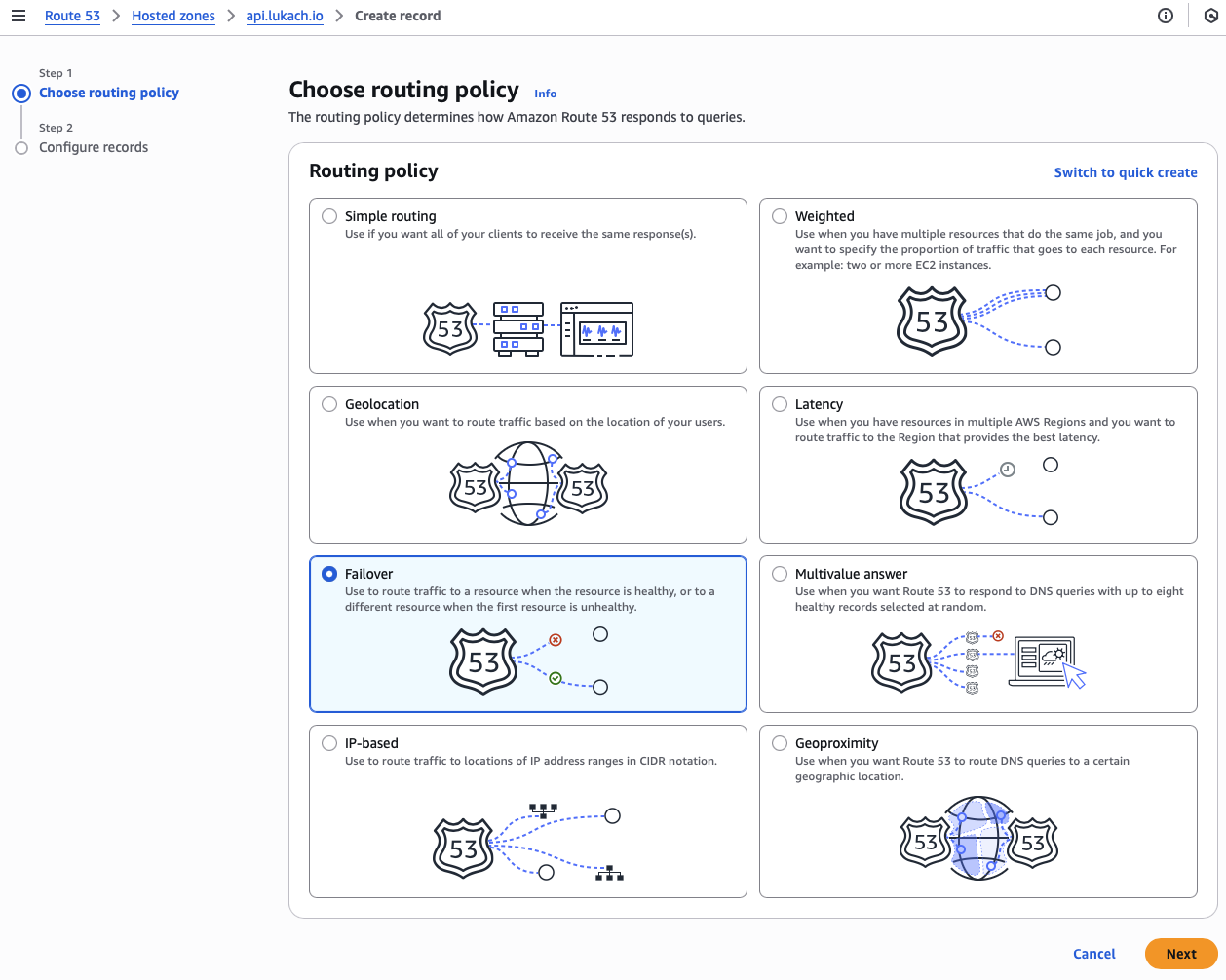Viewport: 1226px width, 980px height.
Task: Navigate to Hosted zones breadcrumb
Action: point(173,16)
